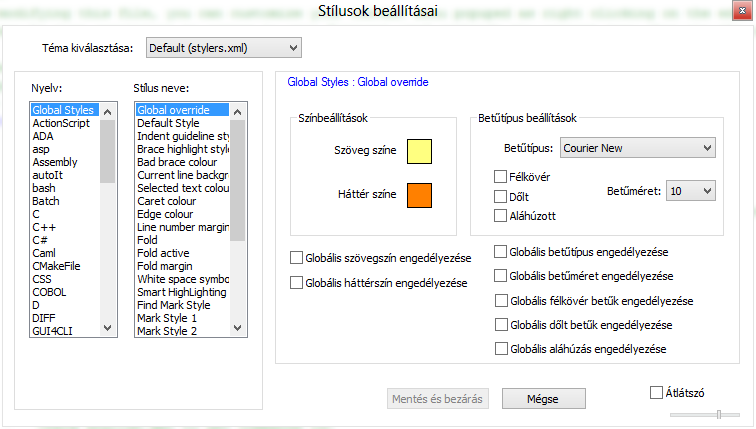Click the Mentés és bezárás button
Viewport: 756px width, 429px height.
pyautogui.click(x=438, y=399)
